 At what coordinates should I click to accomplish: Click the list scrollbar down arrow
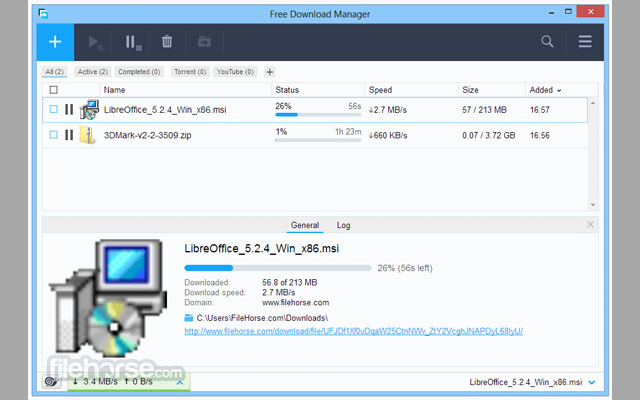pos(593,205)
